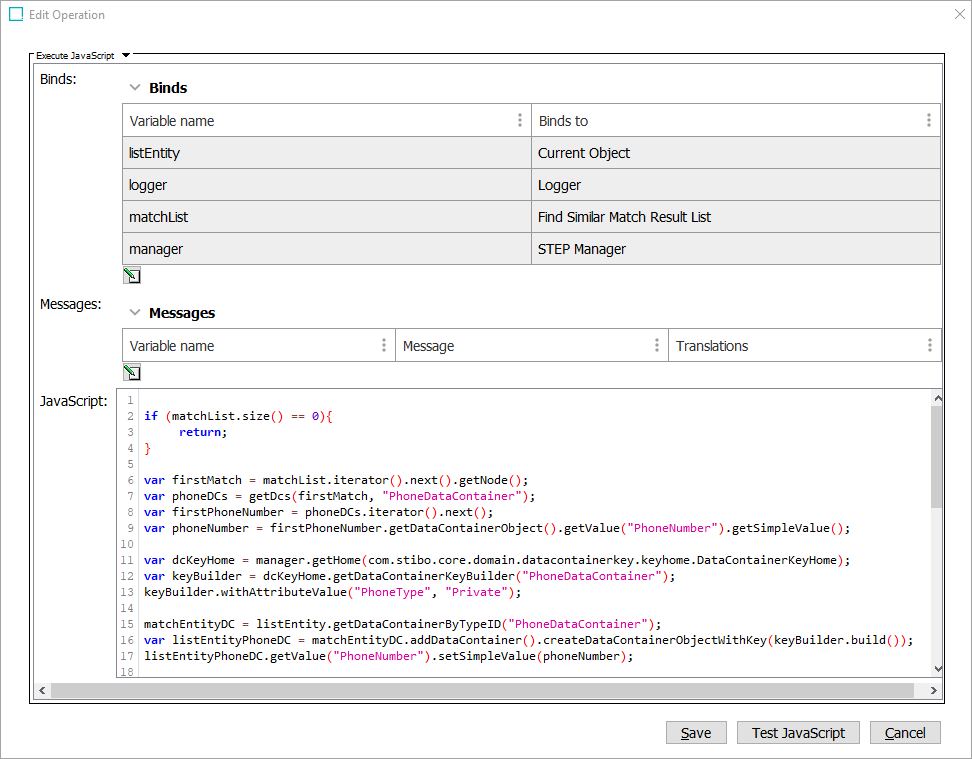Screen dimensions: 972x759
Task: Open Translations column options menu
Action: [929, 346]
